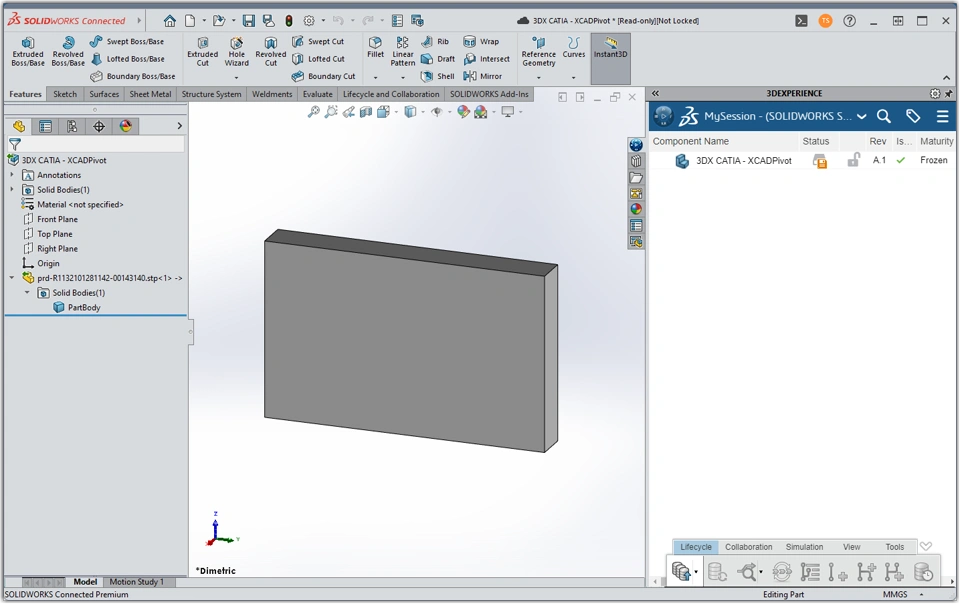
Task: Choose the Swept Cut tool
Action: (x=318, y=42)
